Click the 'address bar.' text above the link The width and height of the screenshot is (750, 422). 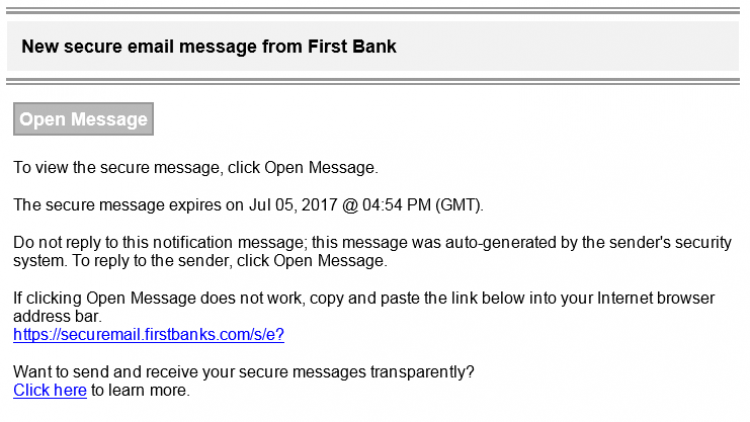click(x=57, y=317)
